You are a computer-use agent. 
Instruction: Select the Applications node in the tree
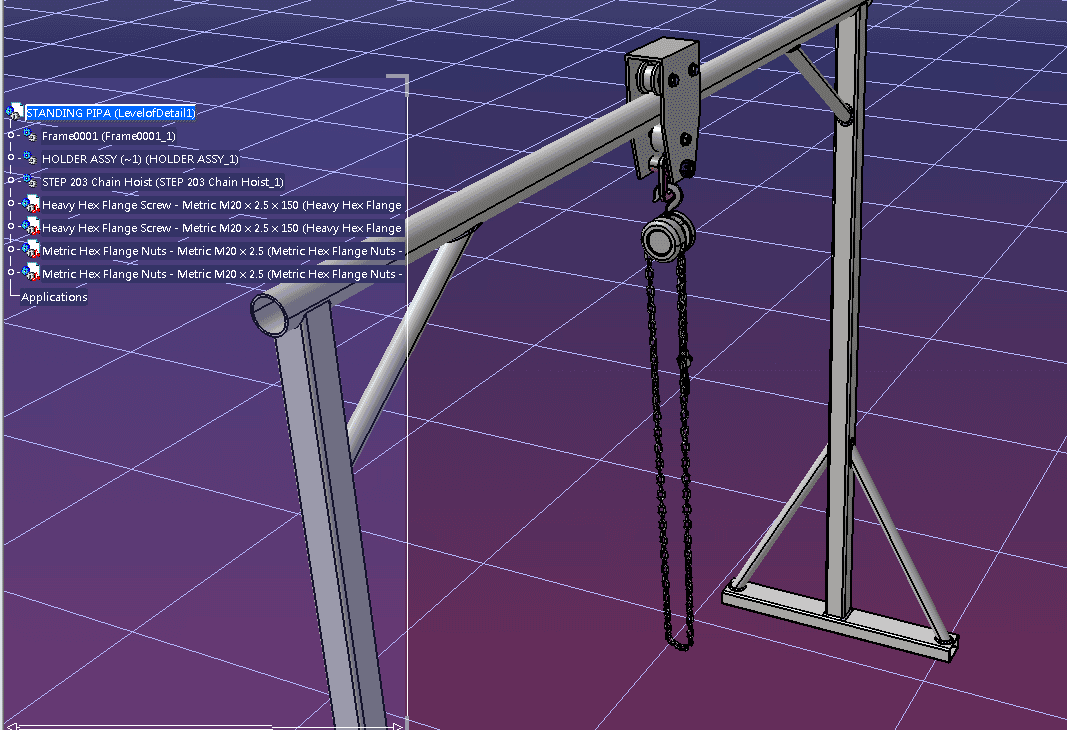54,297
